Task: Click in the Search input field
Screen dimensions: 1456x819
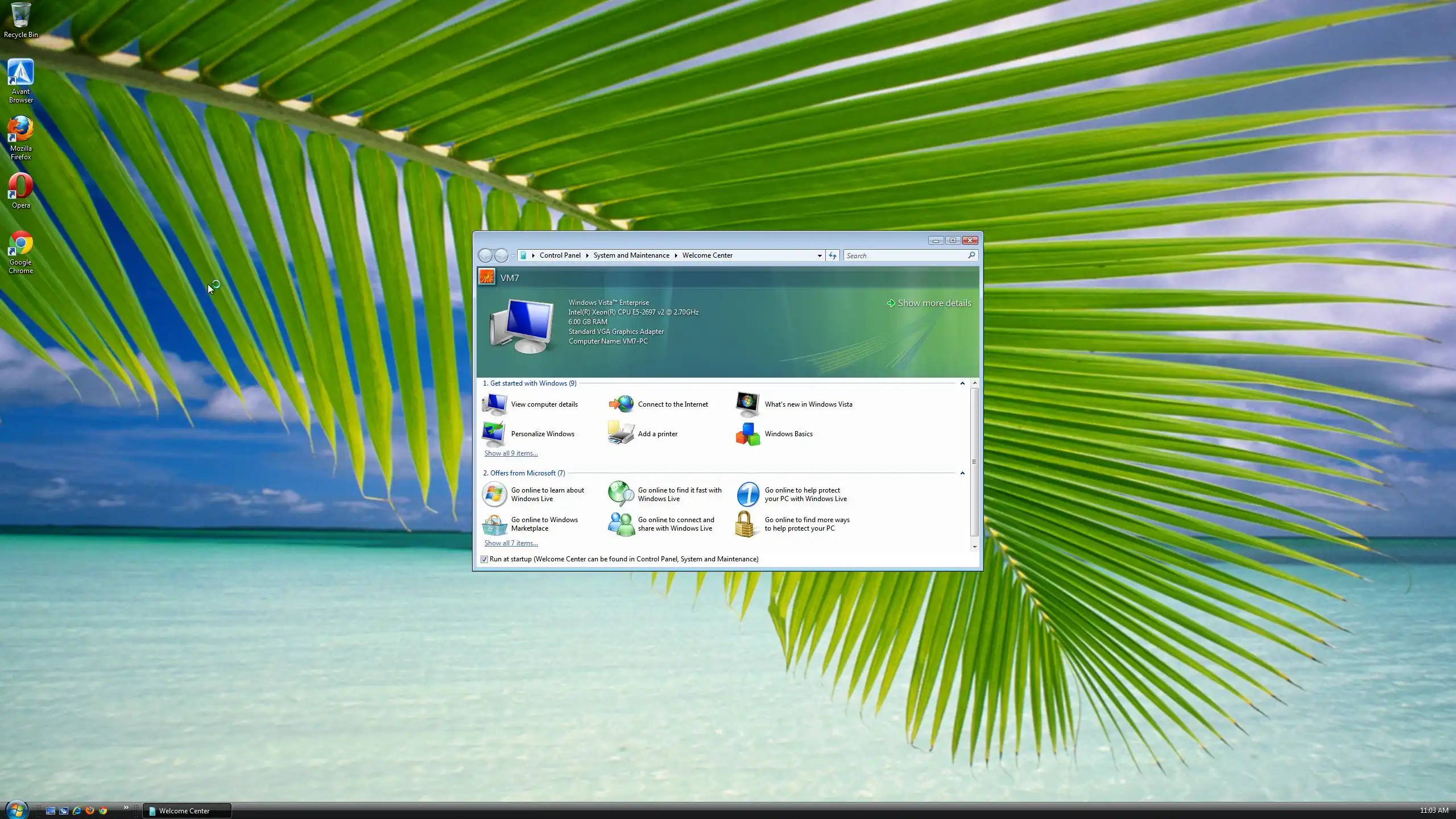Action: pyautogui.click(x=904, y=256)
